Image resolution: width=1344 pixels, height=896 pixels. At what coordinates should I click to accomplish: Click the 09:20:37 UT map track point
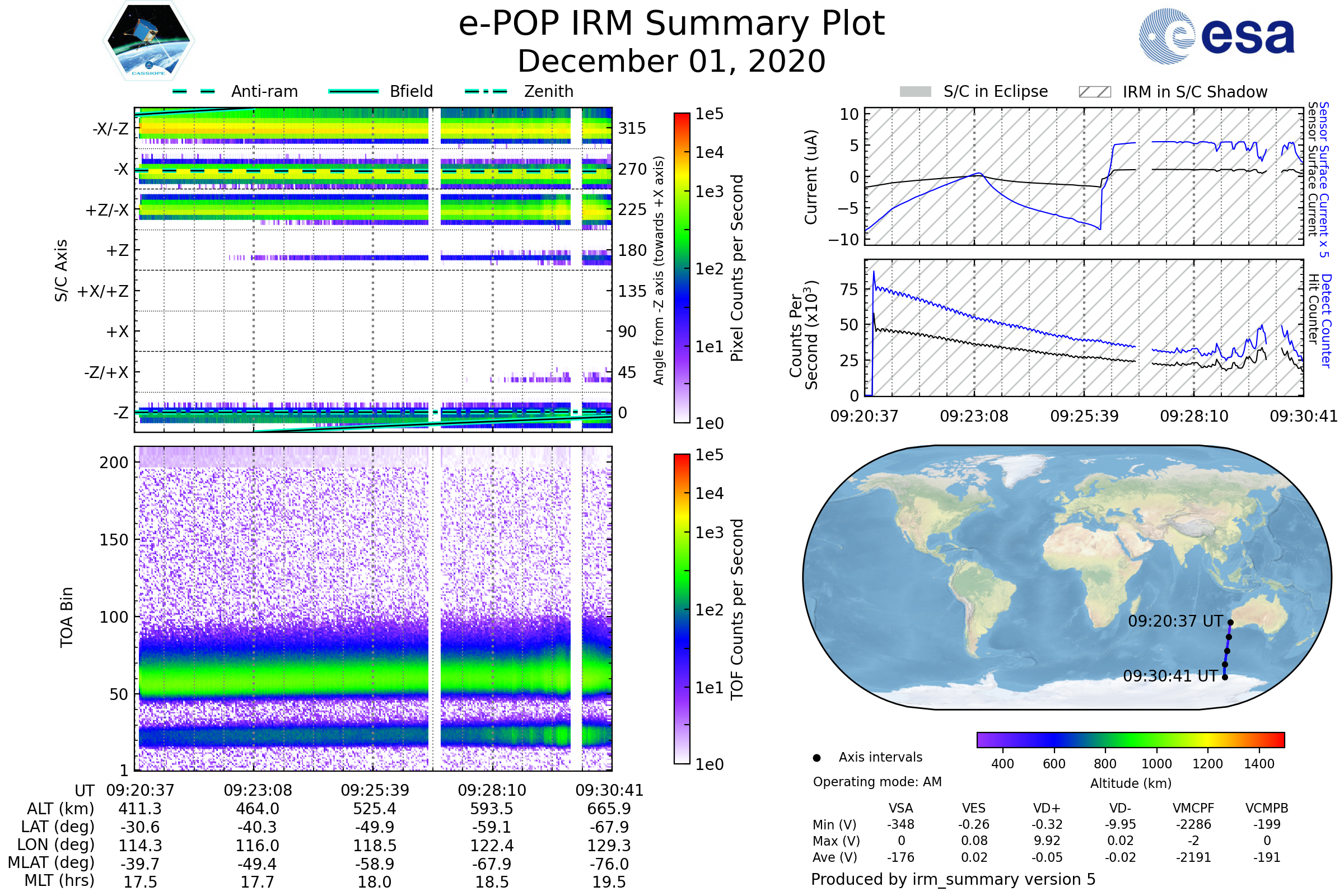coord(1230,623)
